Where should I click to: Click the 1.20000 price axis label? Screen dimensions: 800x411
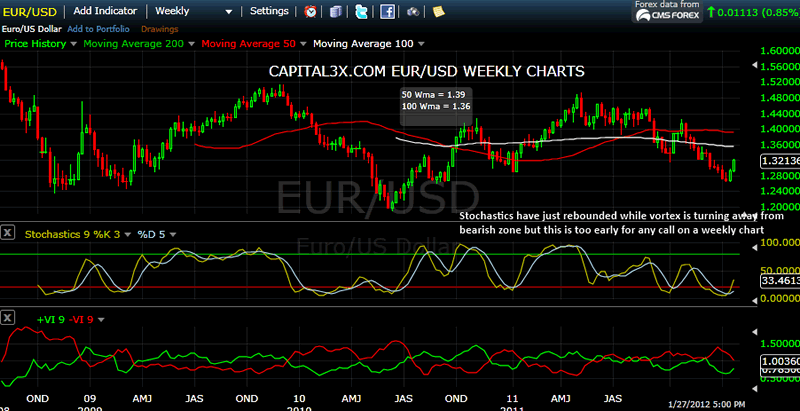click(x=780, y=207)
